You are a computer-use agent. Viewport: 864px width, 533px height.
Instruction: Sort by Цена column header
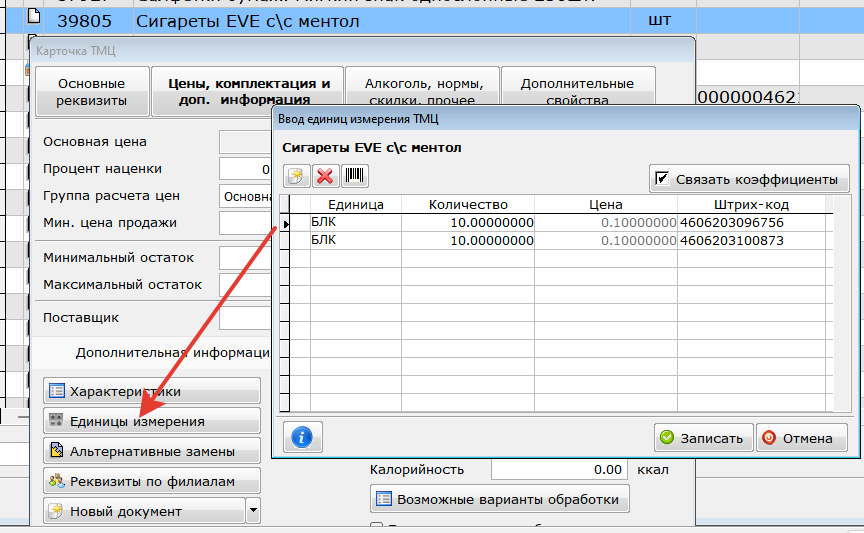(x=606, y=204)
